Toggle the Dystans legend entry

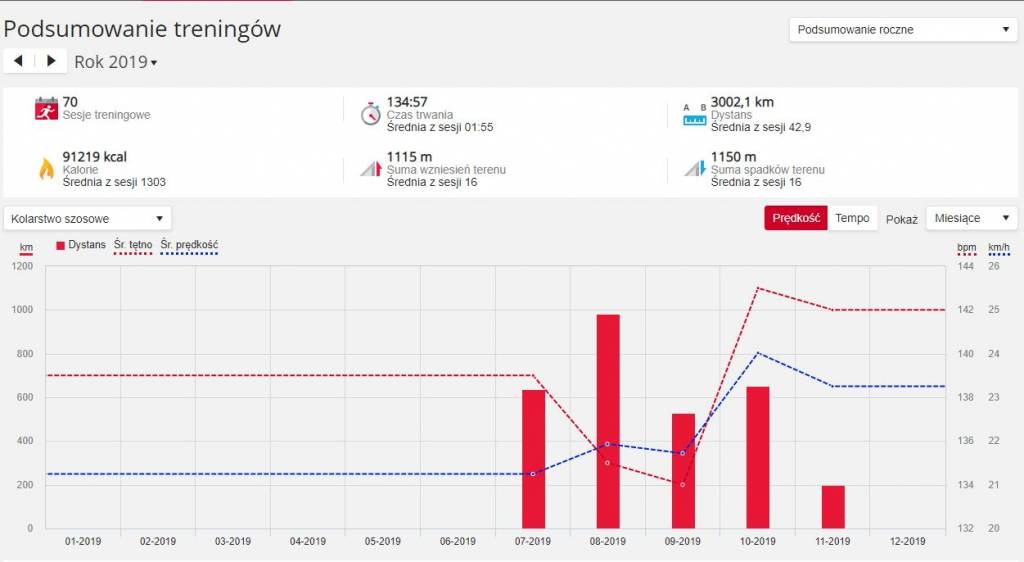81,245
